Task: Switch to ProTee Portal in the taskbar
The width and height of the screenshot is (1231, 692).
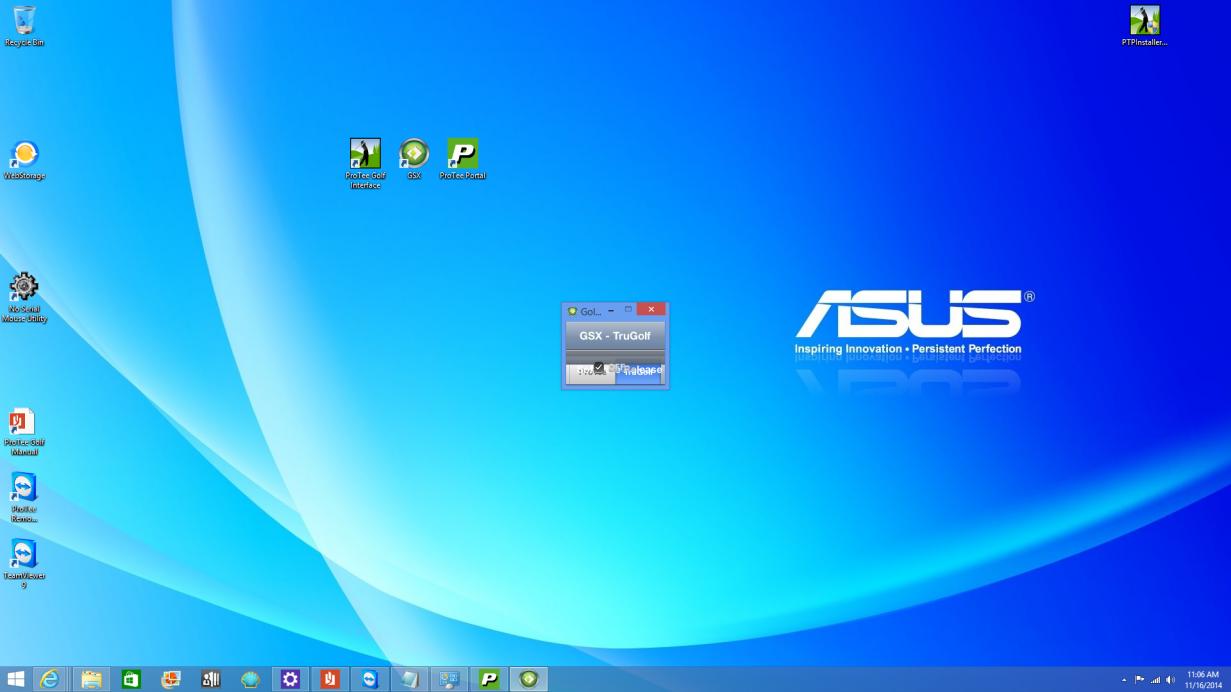Action: 489,679
